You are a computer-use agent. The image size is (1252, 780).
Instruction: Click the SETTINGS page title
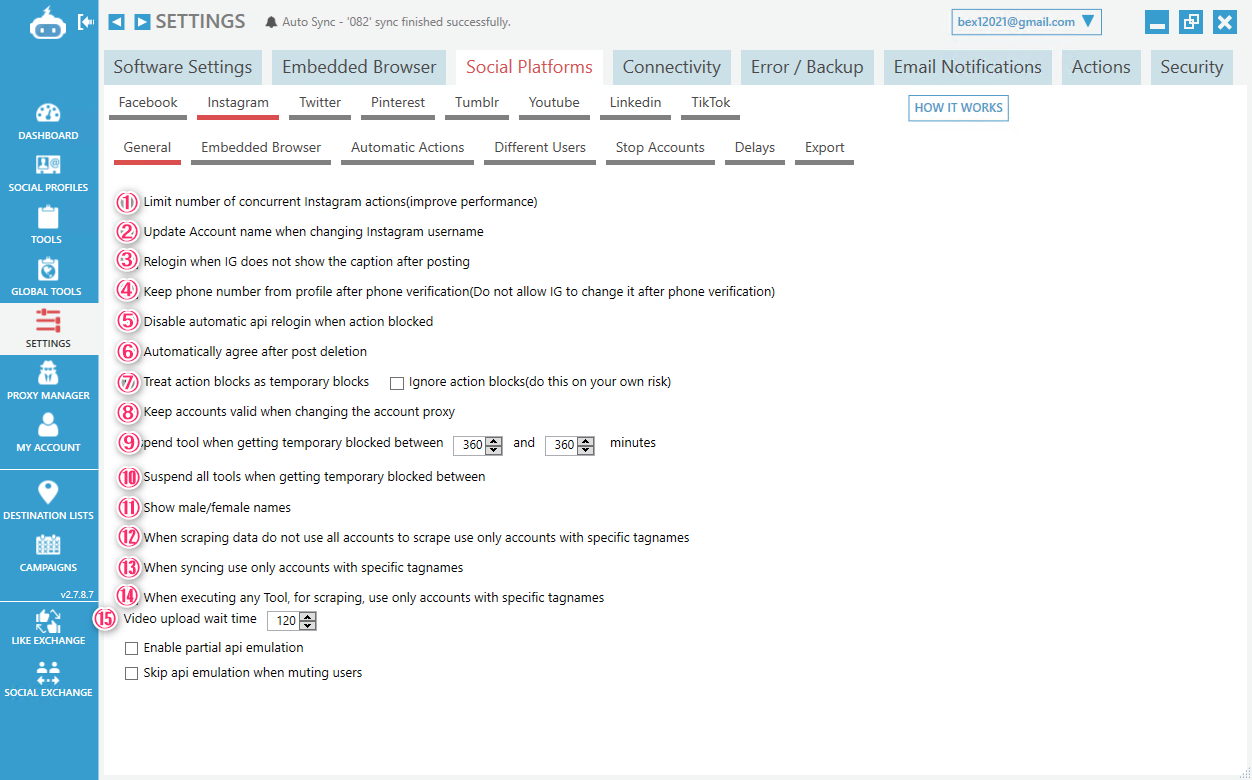click(200, 21)
